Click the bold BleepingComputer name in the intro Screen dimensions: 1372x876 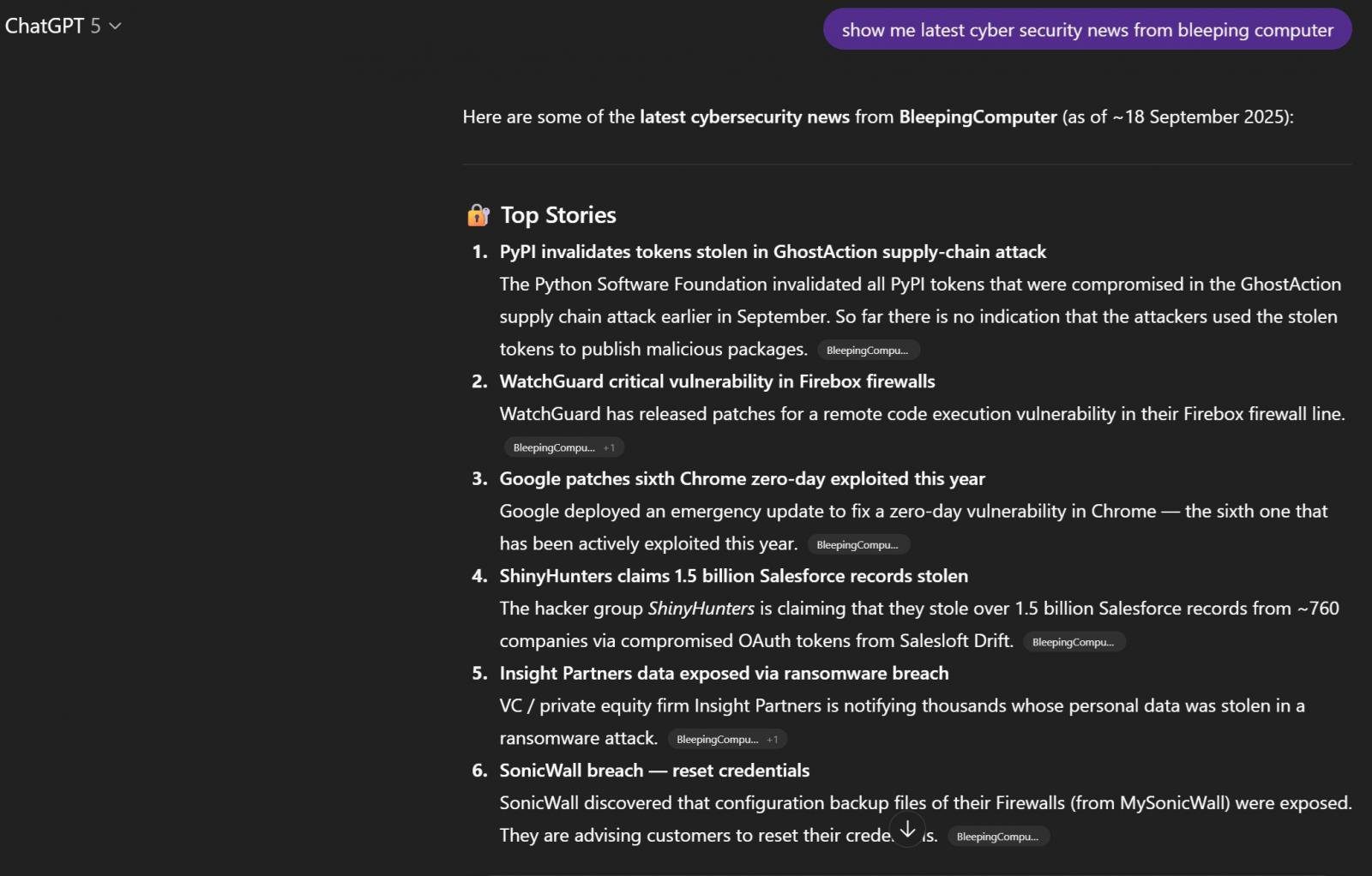(x=978, y=117)
